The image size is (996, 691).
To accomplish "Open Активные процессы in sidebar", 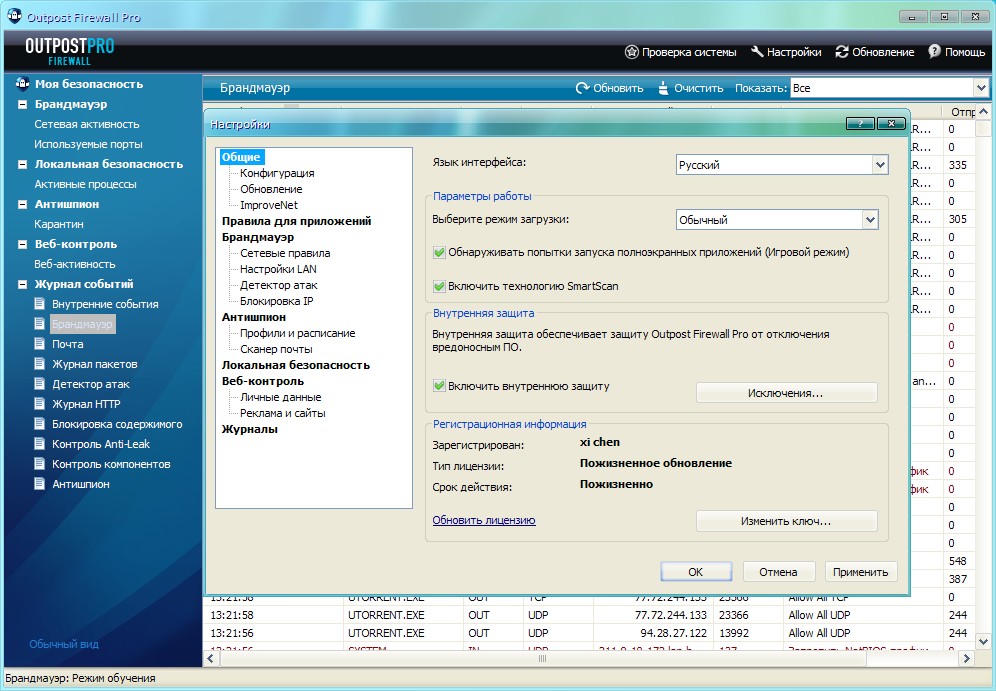I will click(85, 184).
